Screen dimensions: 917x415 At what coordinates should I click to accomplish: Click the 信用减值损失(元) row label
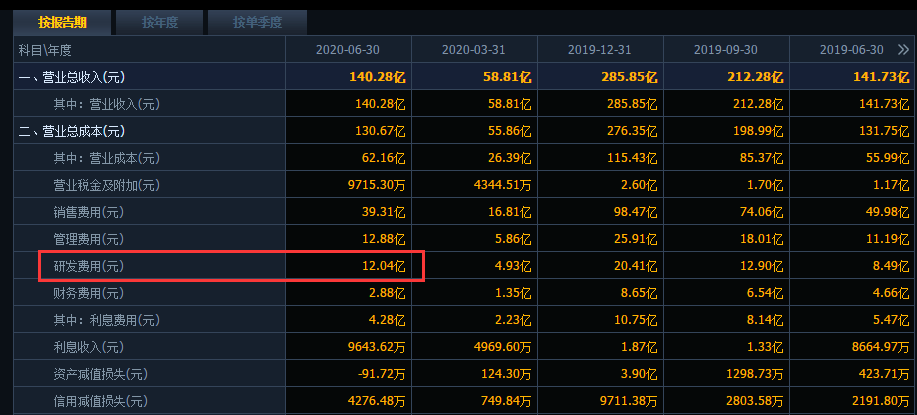[x=101, y=401]
